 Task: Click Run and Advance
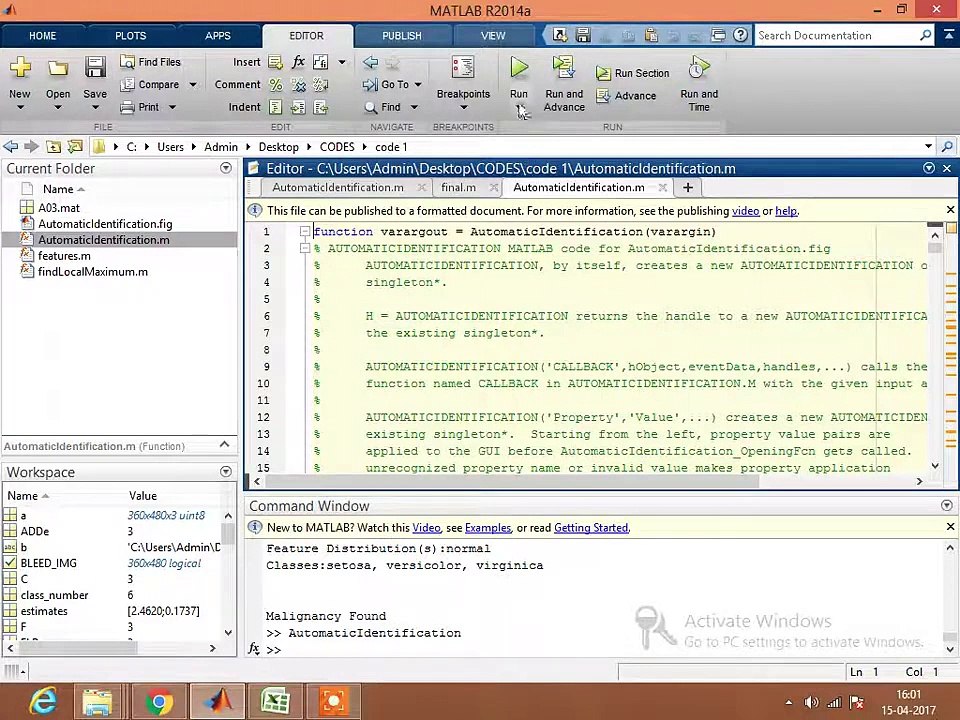pos(564,84)
